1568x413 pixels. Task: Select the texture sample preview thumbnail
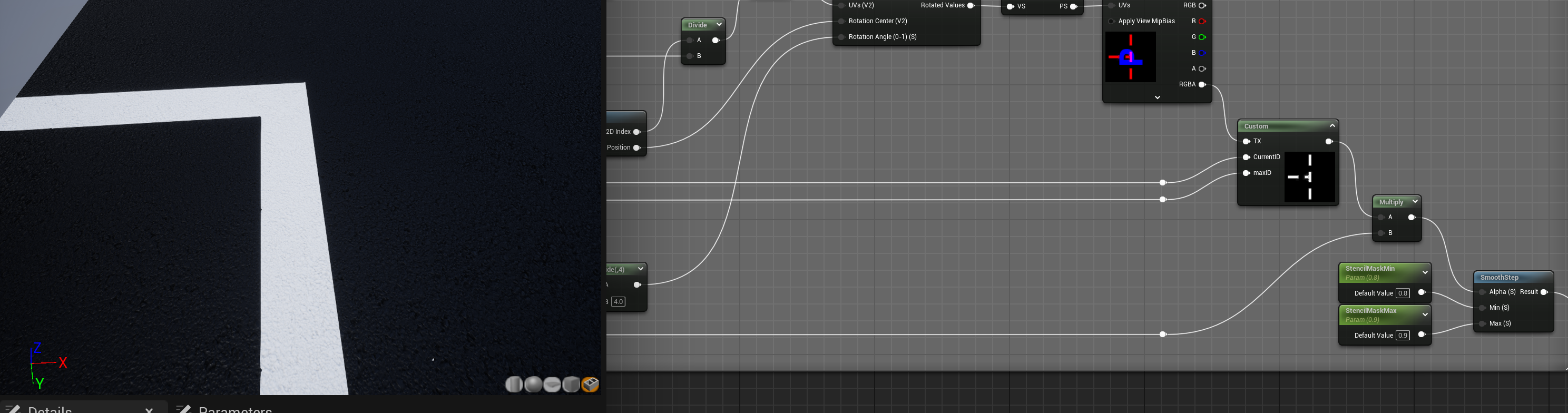1130,57
